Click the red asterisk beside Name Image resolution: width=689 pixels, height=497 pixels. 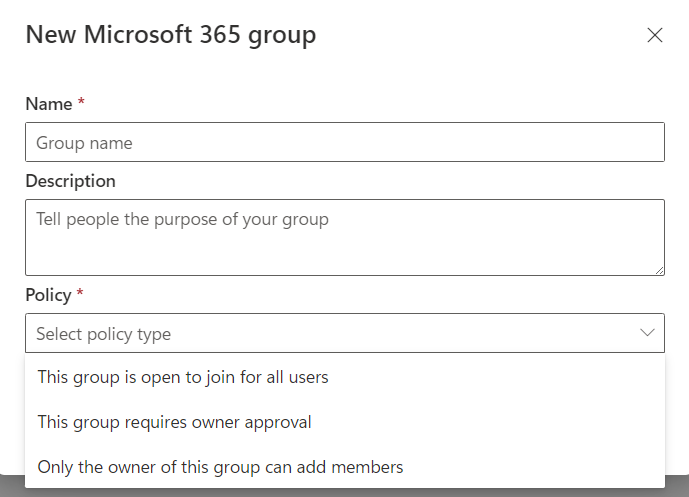(x=81, y=104)
